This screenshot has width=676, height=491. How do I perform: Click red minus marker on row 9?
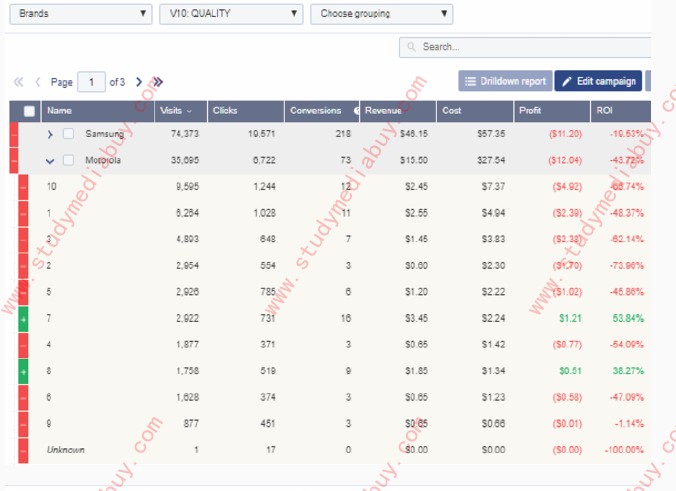[23, 424]
